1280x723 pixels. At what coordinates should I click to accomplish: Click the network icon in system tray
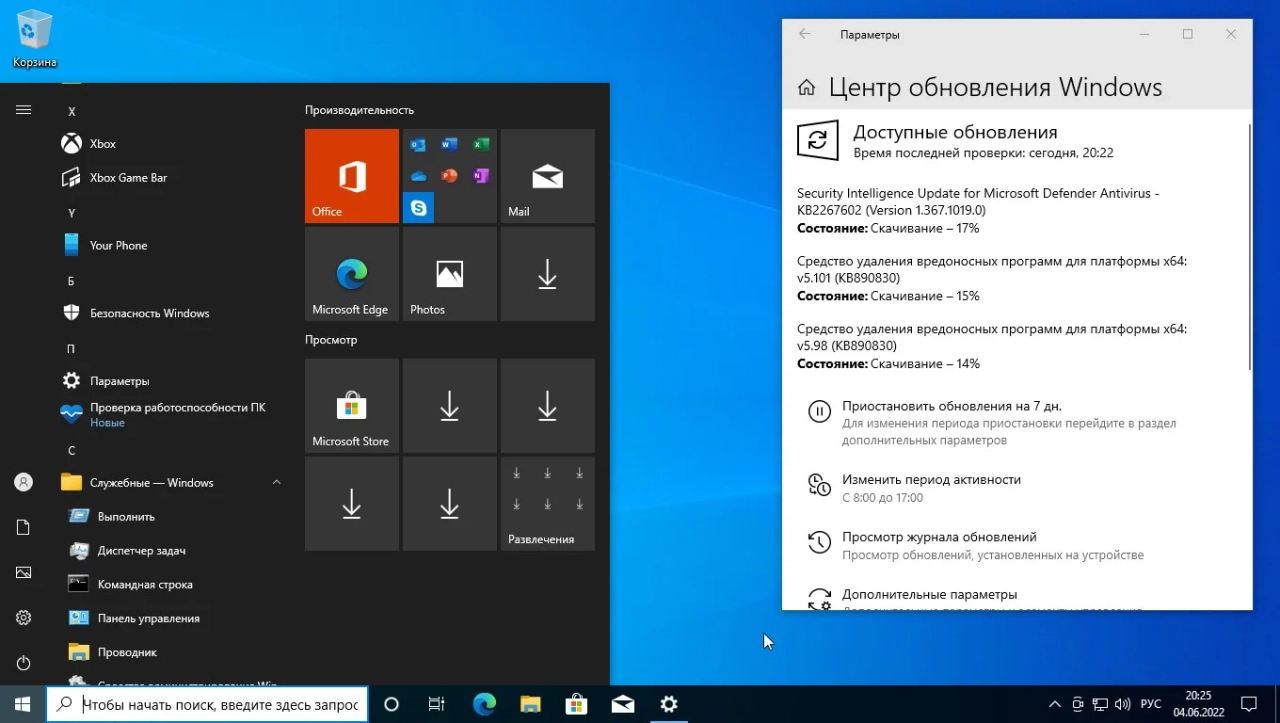coord(1100,704)
